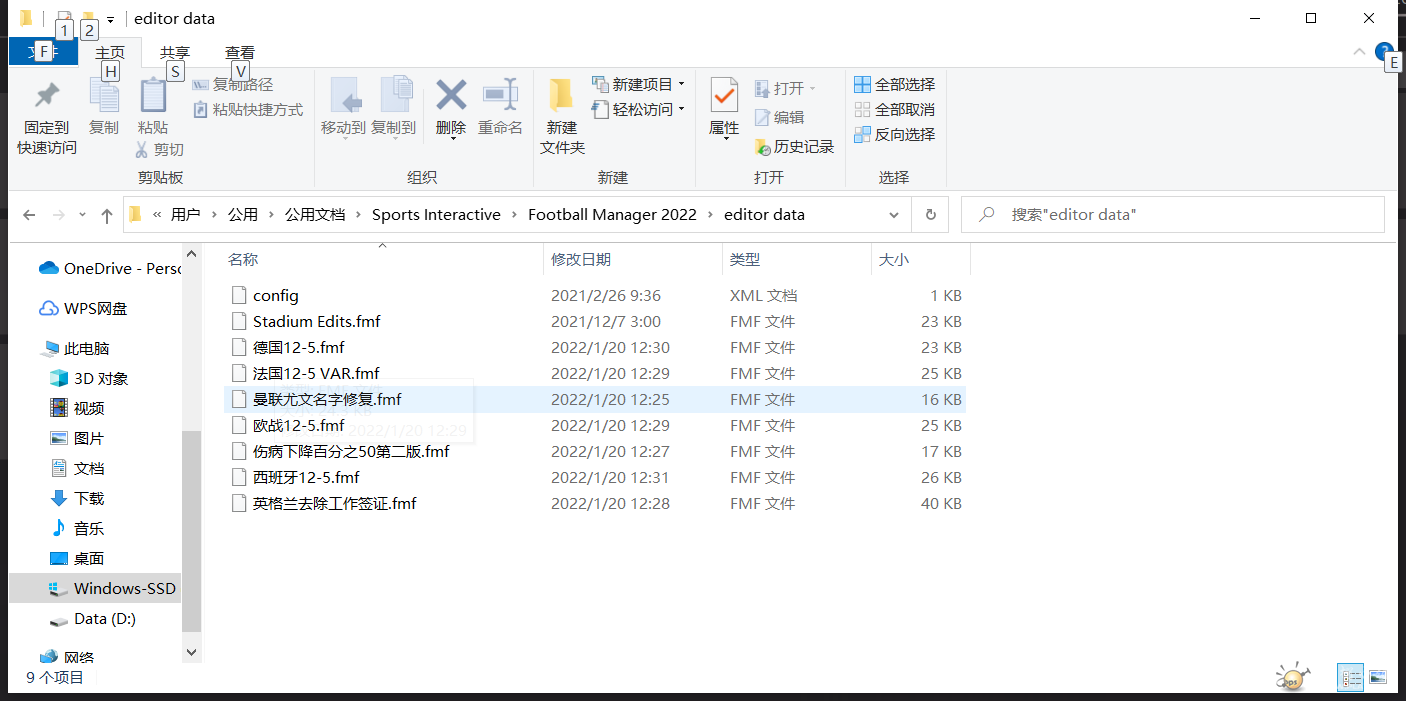This screenshot has width=1406, height=701.
Task: Open the Properties (属性) checkmark icon
Action: (723, 96)
